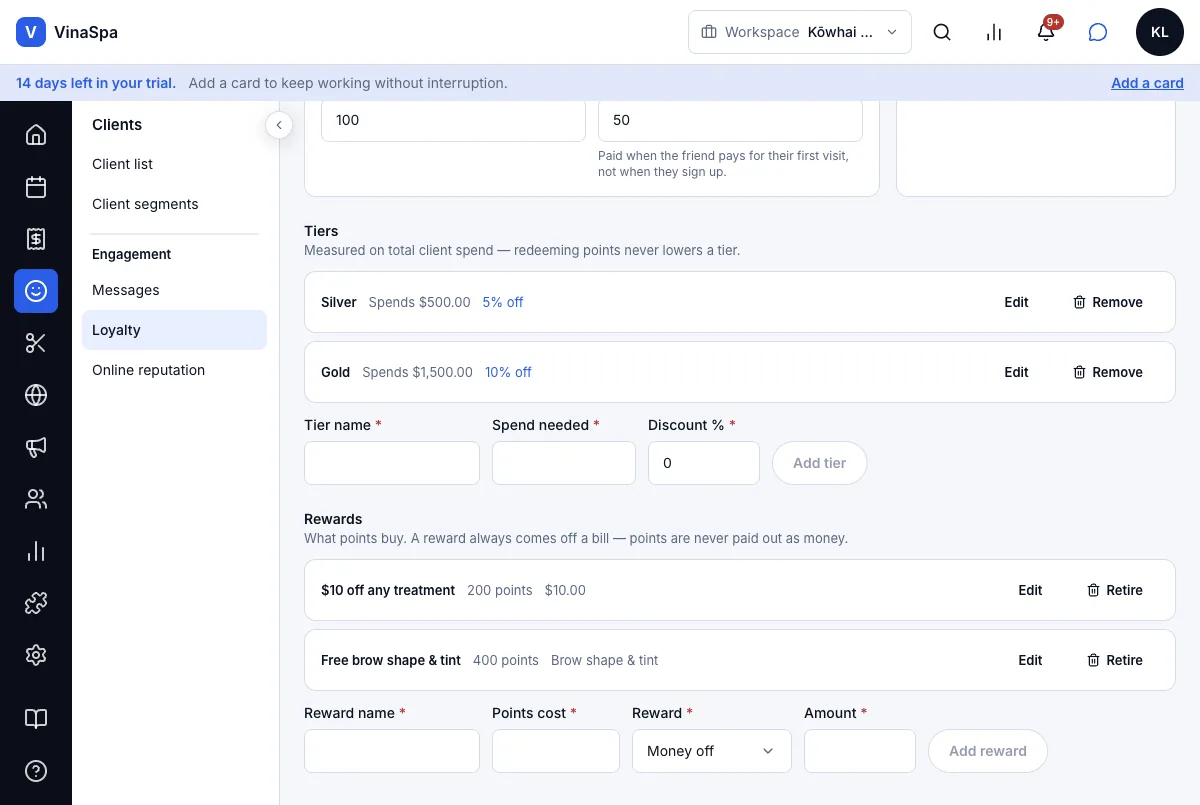Click the 'Engagement' section heading
1200x805 pixels.
point(132,254)
